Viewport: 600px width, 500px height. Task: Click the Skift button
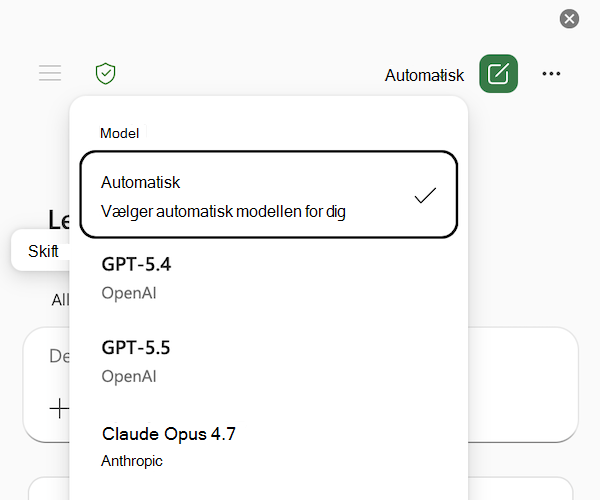click(x=43, y=251)
